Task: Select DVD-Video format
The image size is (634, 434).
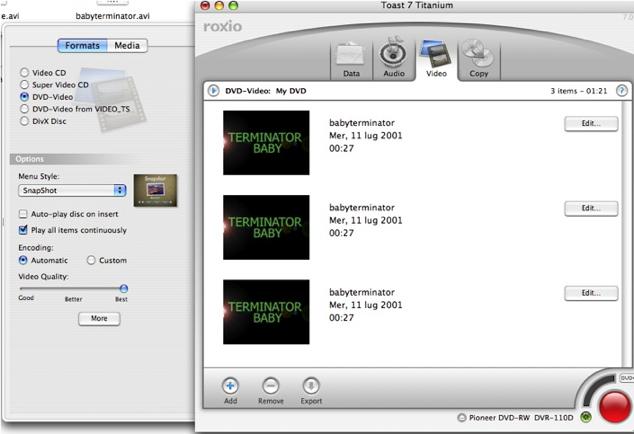Action: (x=25, y=97)
